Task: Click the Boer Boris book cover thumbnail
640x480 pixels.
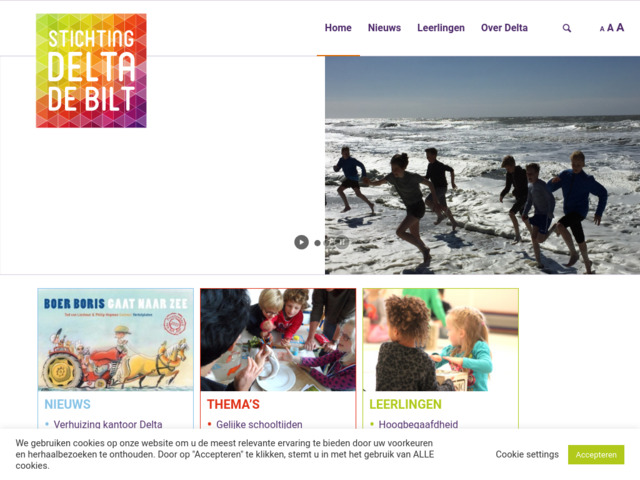Action: (x=116, y=340)
